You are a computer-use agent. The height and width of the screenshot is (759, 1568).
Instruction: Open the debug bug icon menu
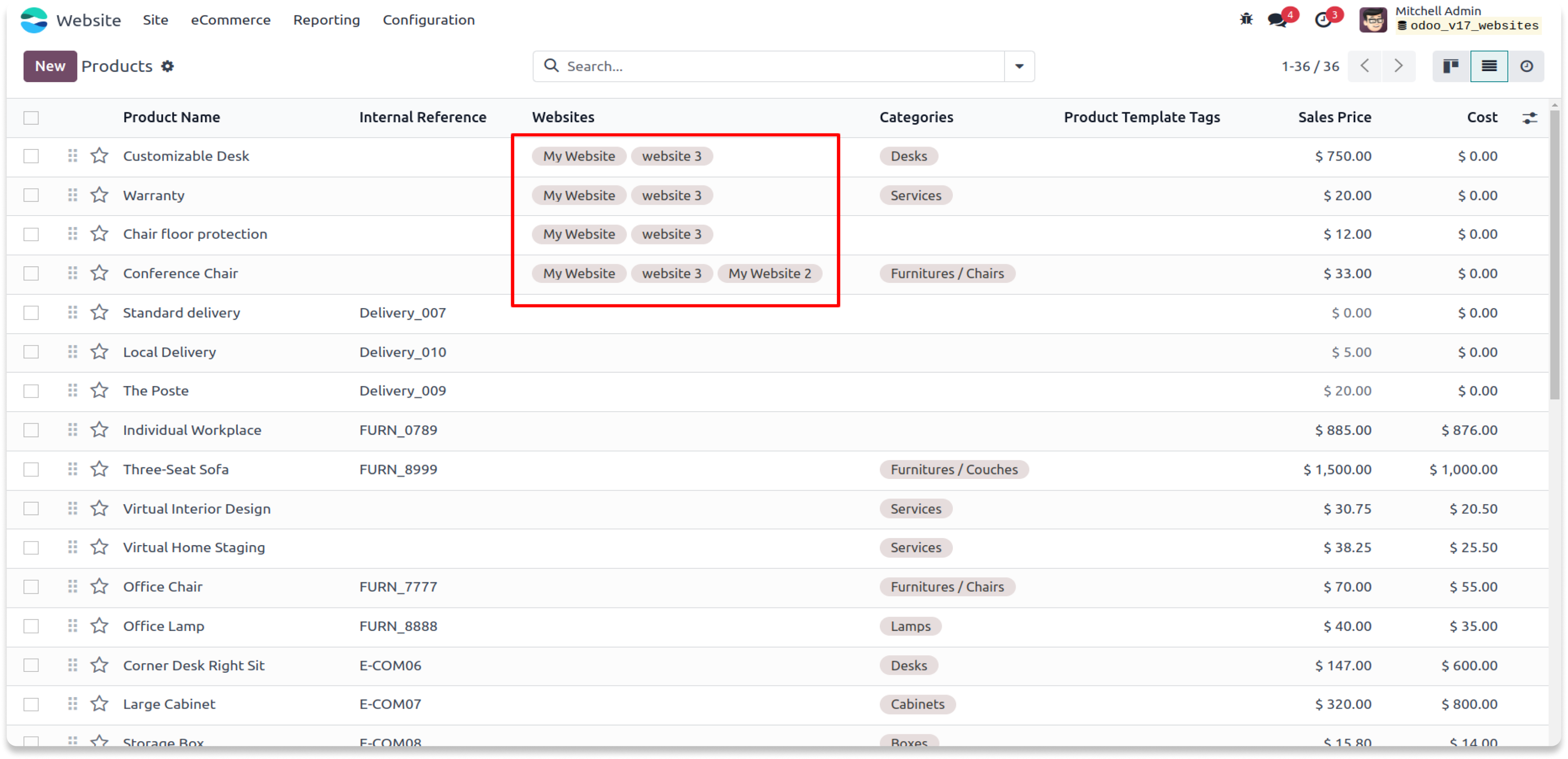pyautogui.click(x=1246, y=19)
